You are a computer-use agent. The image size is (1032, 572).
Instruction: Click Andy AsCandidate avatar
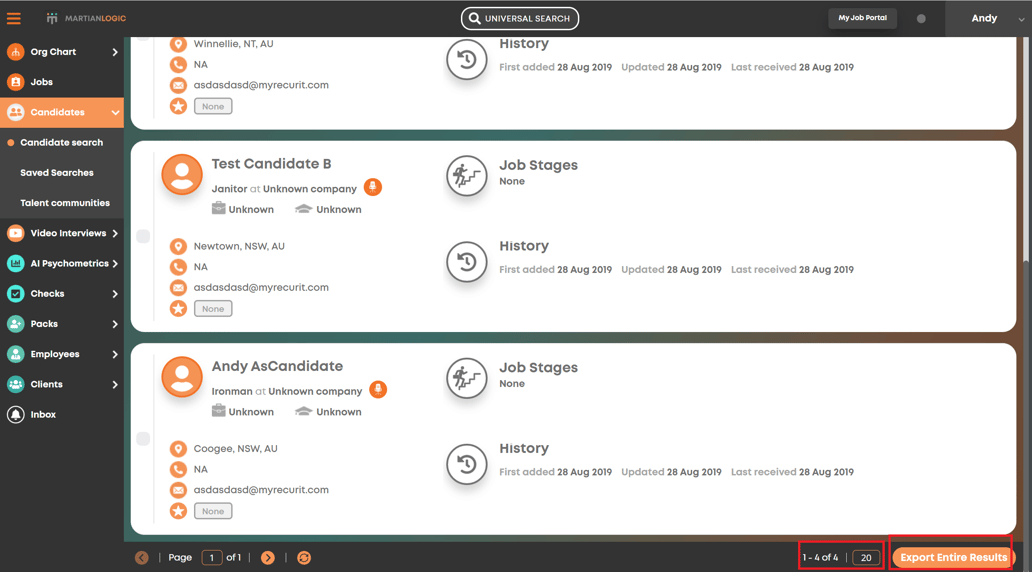point(182,377)
